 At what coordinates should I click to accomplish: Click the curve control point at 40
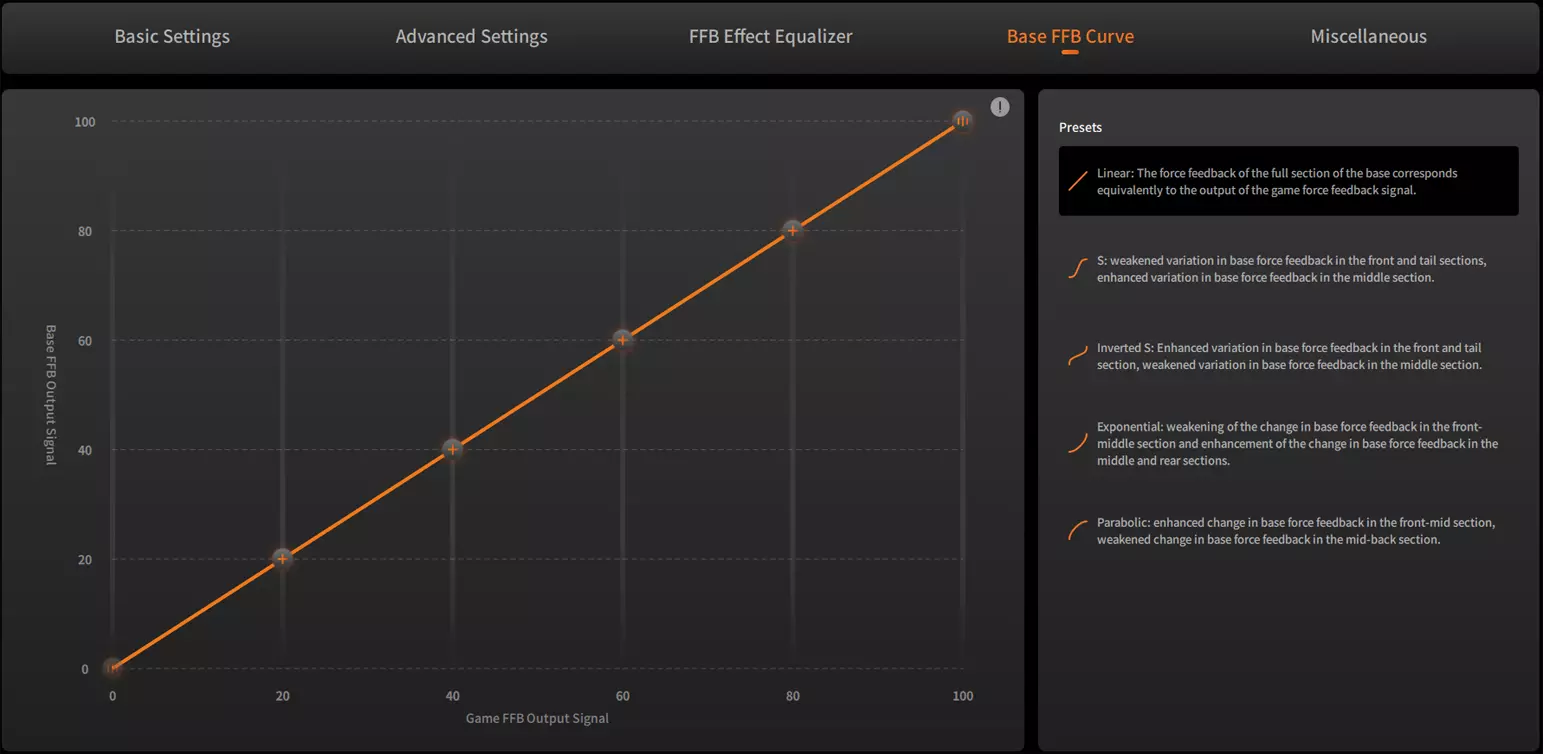(x=452, y=449)
